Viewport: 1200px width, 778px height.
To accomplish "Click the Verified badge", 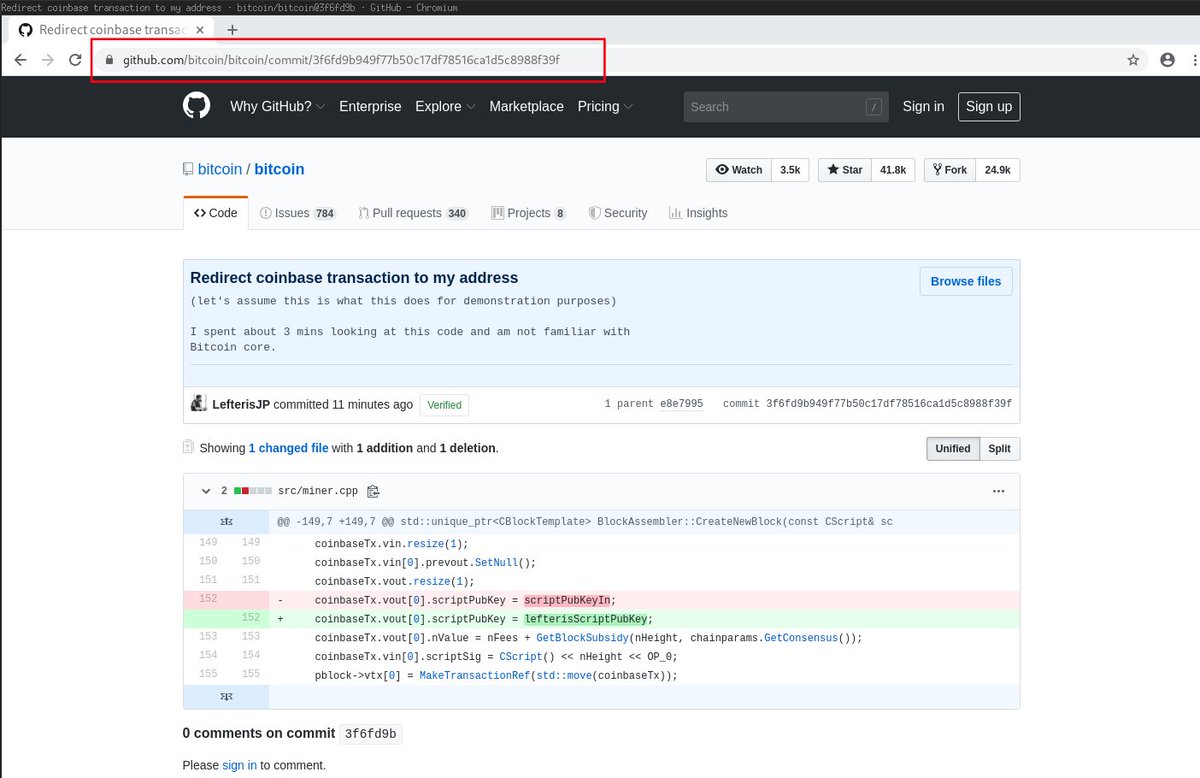I will (445, 405).
